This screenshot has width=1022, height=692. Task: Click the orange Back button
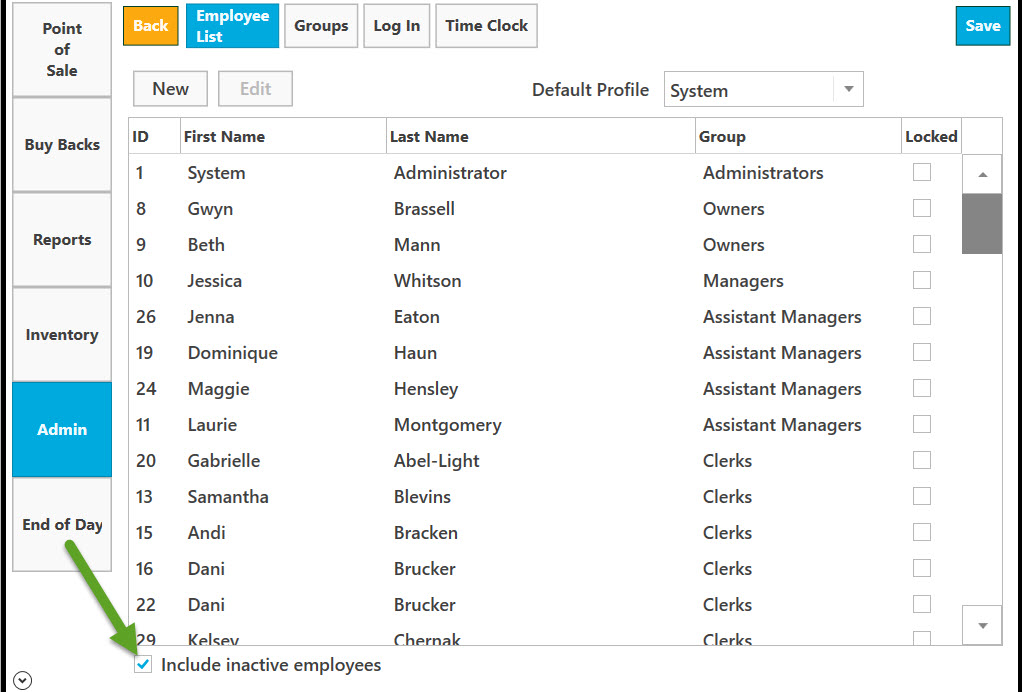(x=151, y=26)
